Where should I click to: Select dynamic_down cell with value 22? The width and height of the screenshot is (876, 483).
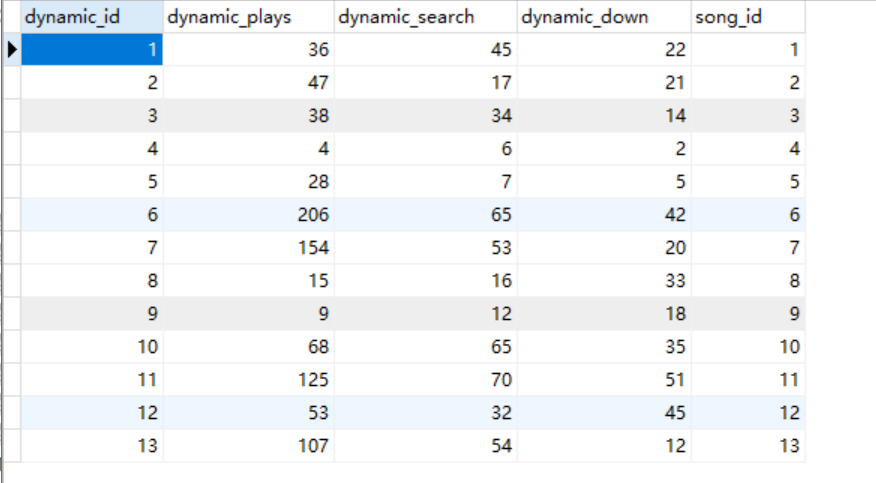(x=604, y=50)
